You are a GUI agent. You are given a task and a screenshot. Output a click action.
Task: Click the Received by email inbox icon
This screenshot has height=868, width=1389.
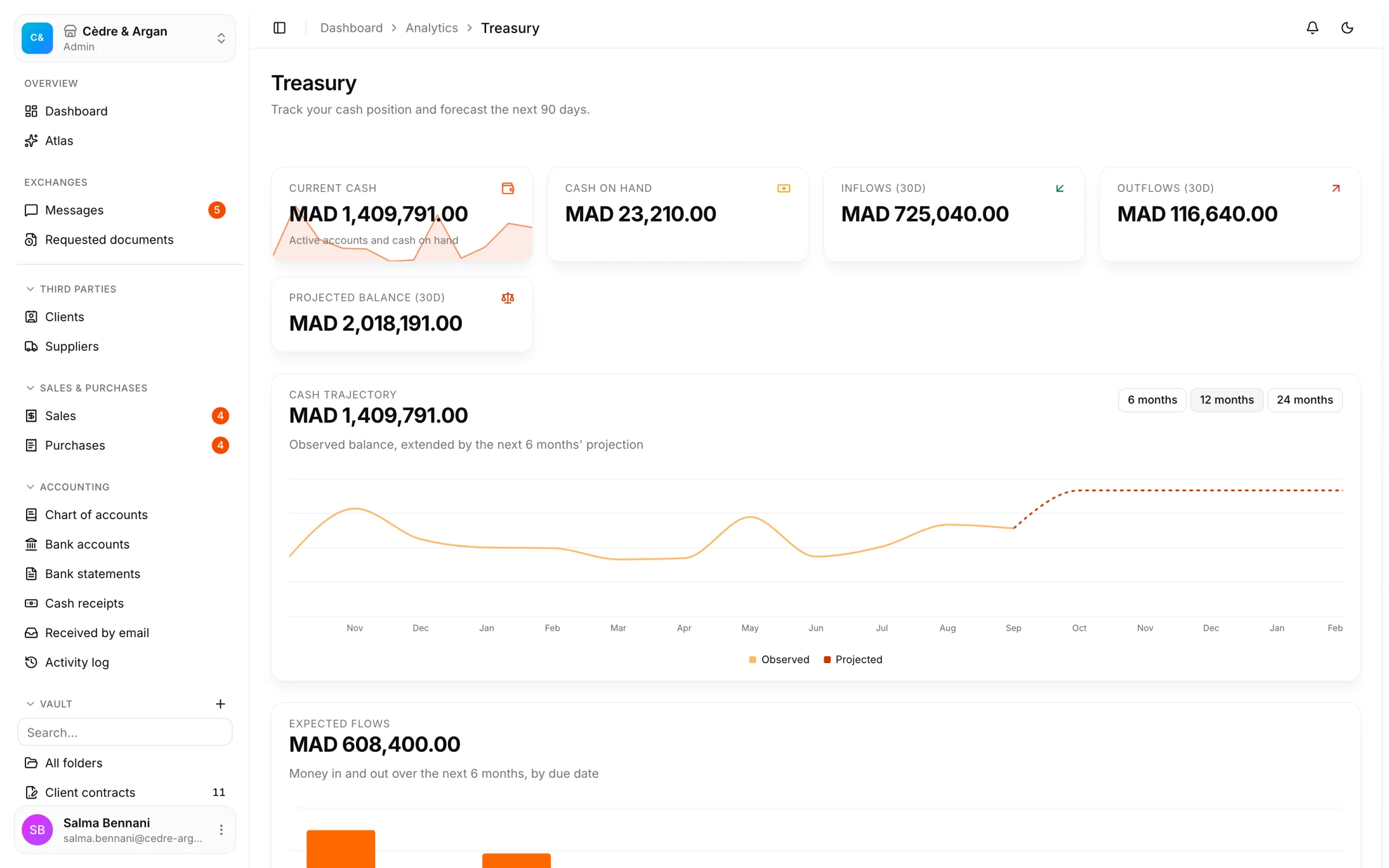(31, 632)
